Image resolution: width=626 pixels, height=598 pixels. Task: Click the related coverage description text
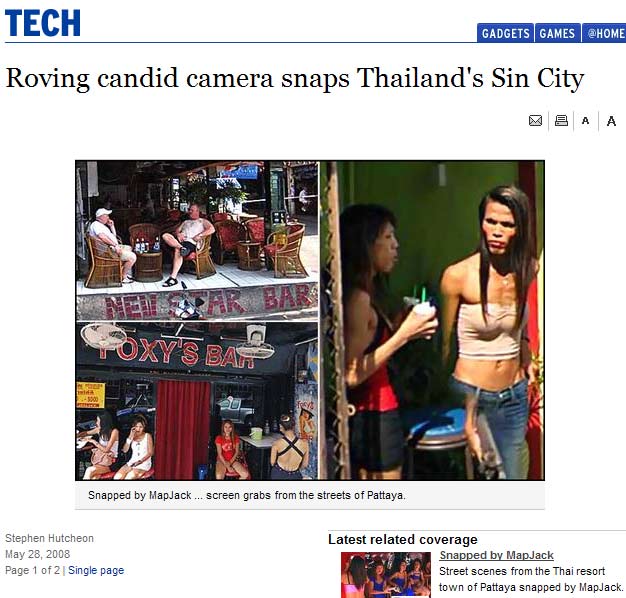coord(531,579)
